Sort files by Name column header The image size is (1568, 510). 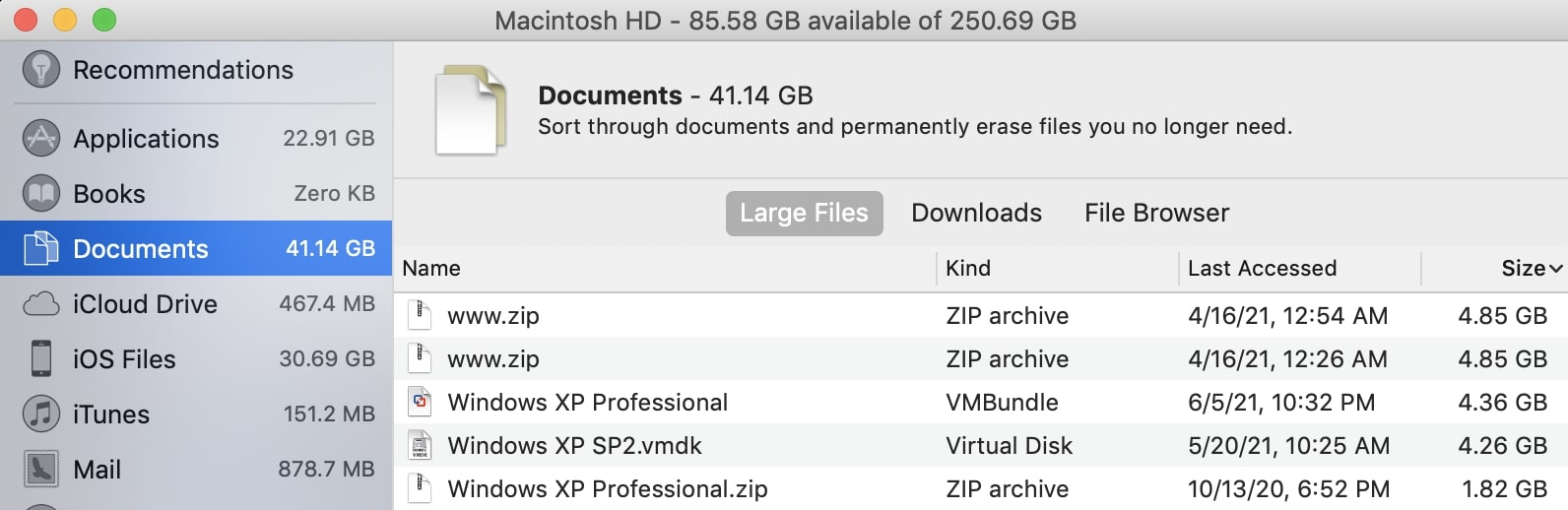(431, 268)
